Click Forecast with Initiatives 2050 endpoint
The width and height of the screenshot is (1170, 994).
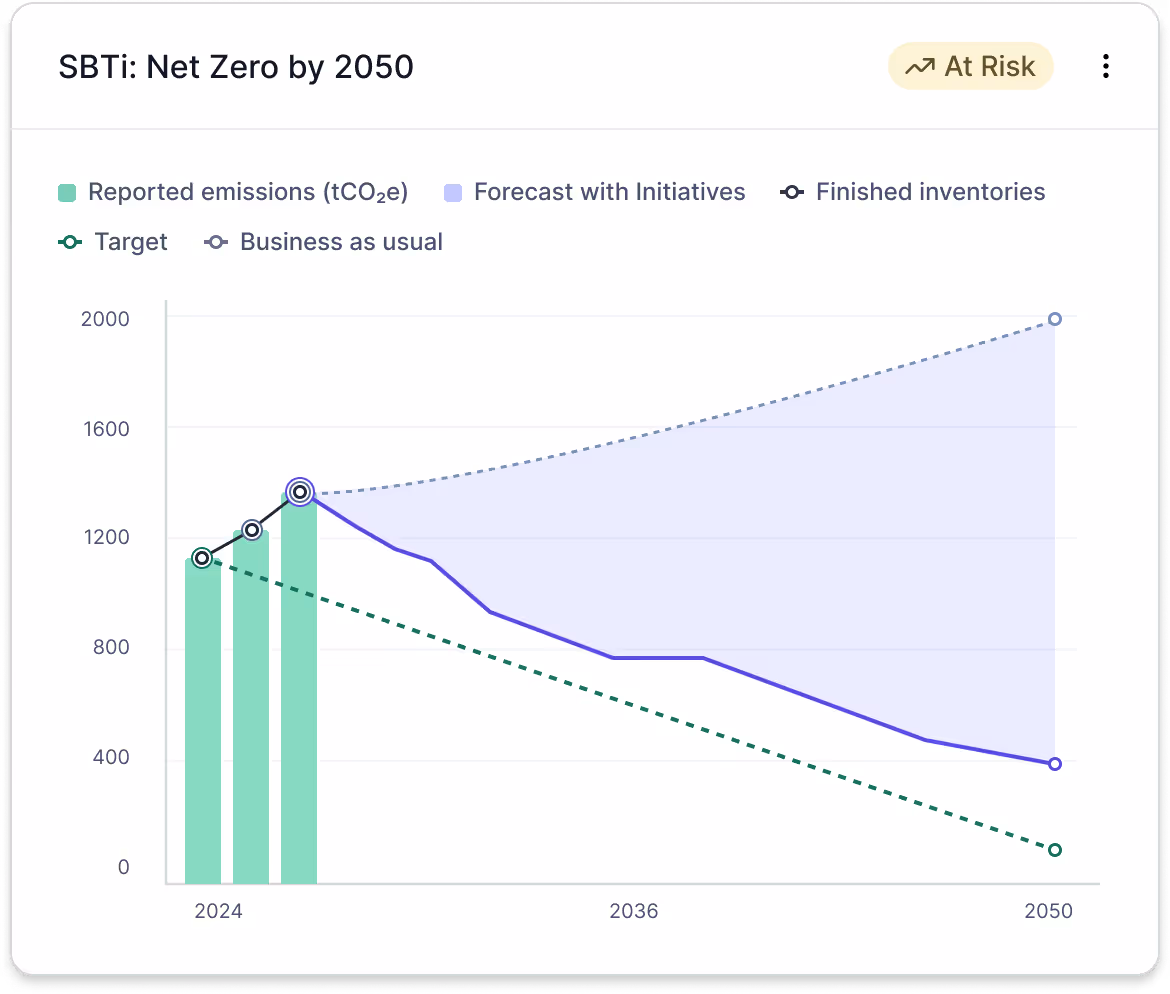[x=1055, y=764]
